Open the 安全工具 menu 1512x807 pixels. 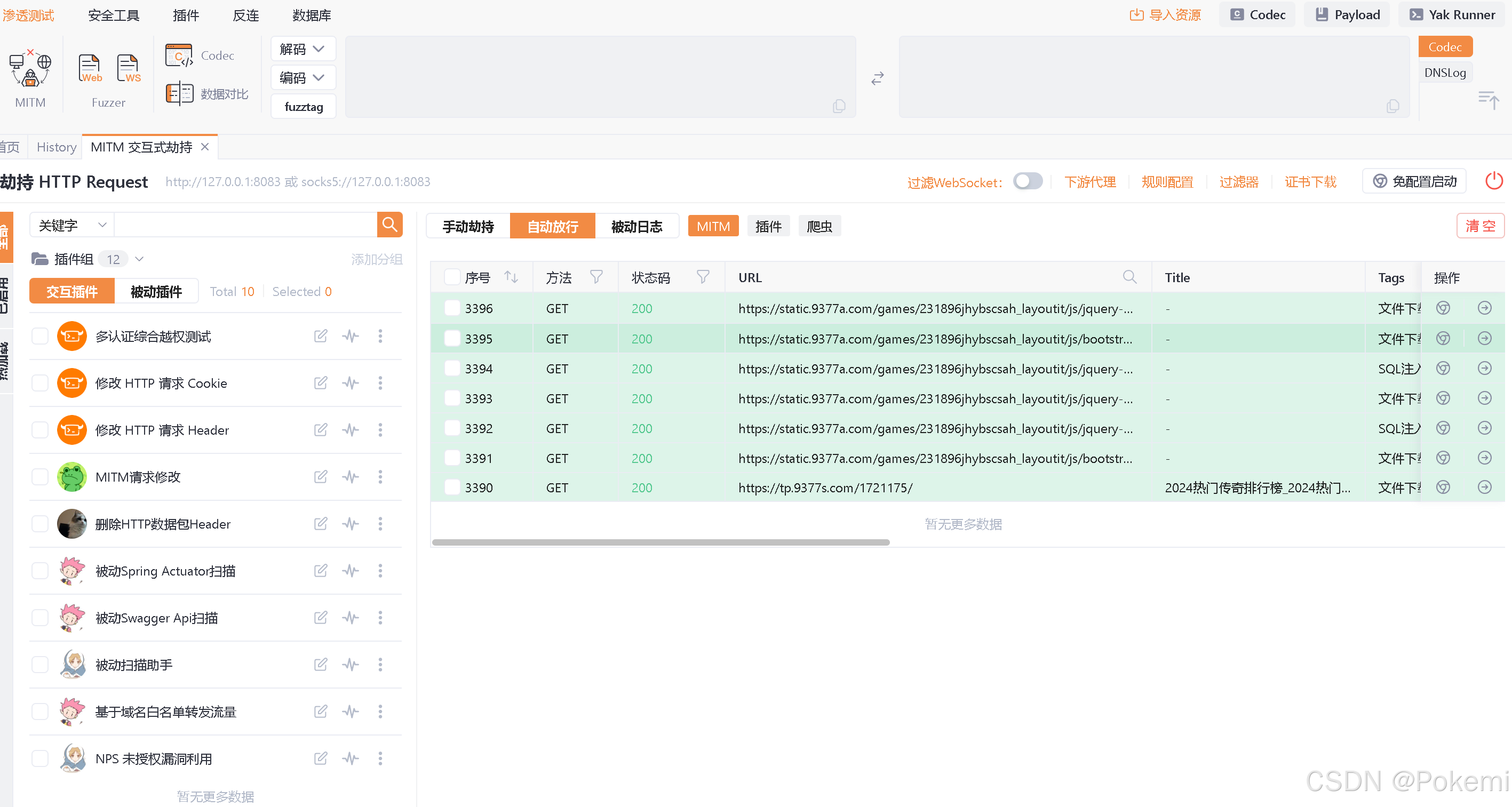113,15
